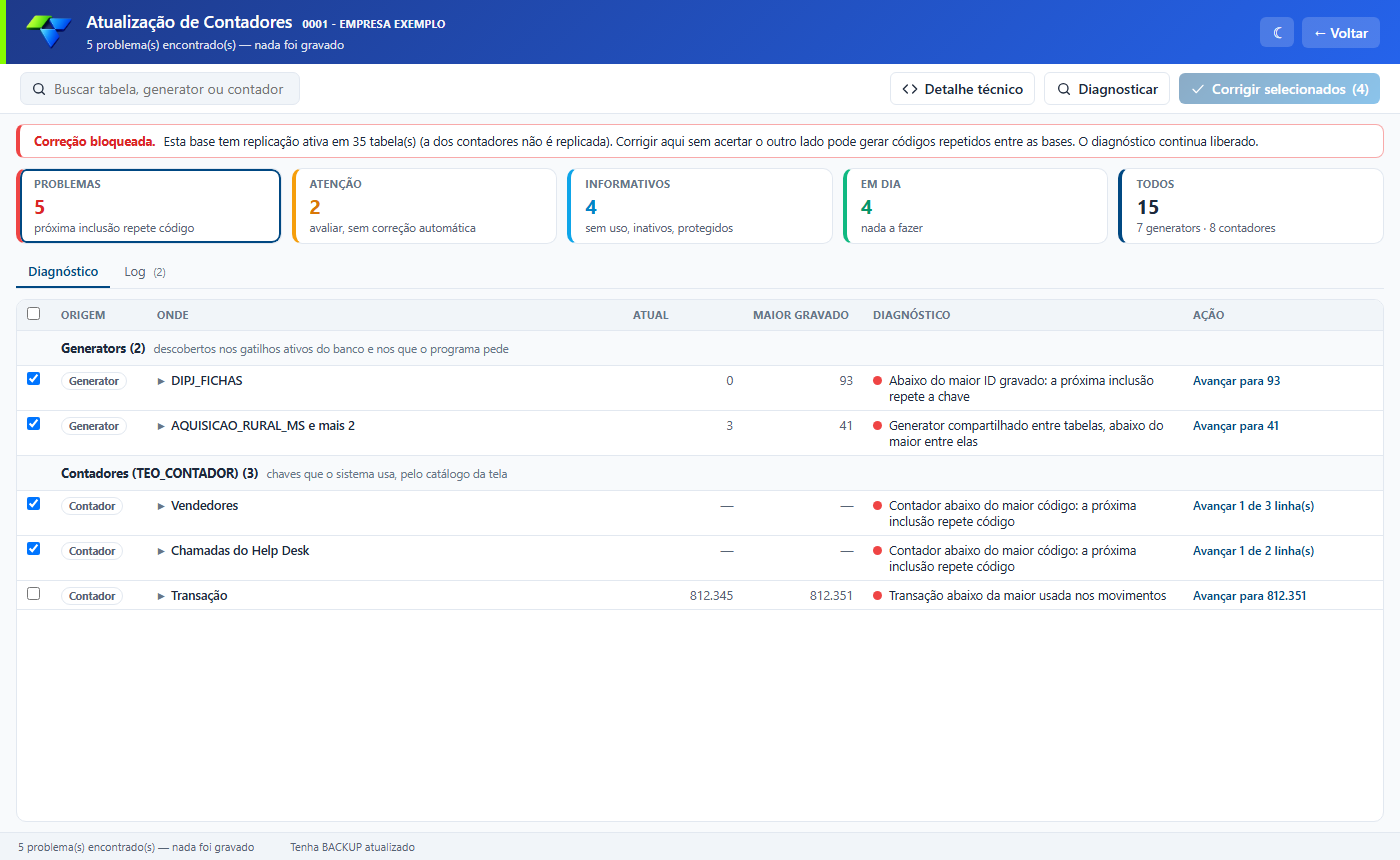Click the Tenha BACKUP atualizado status text

352,847
